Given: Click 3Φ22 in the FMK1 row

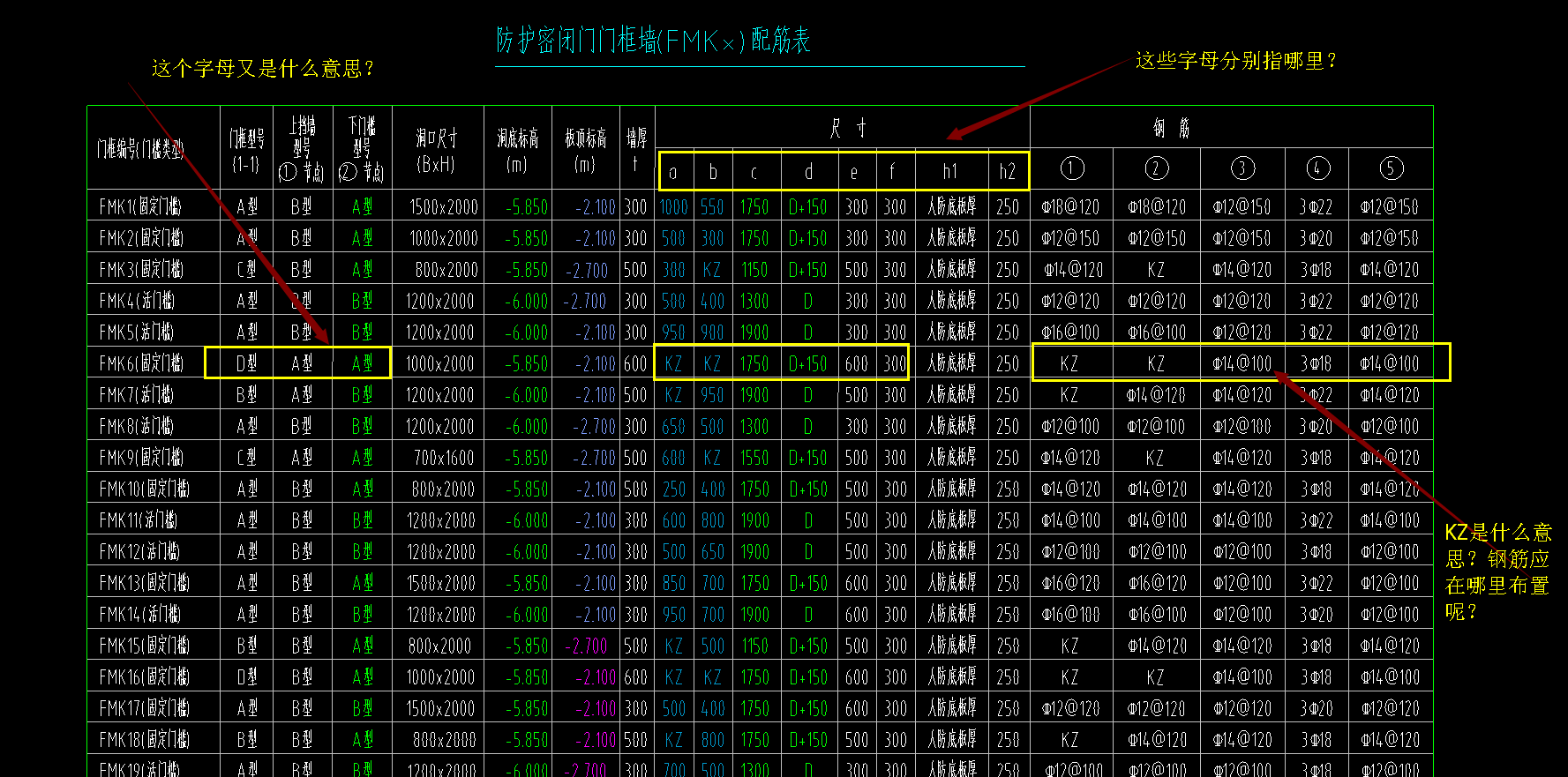Looking at the screenshot, I should tap(1316, 207).
